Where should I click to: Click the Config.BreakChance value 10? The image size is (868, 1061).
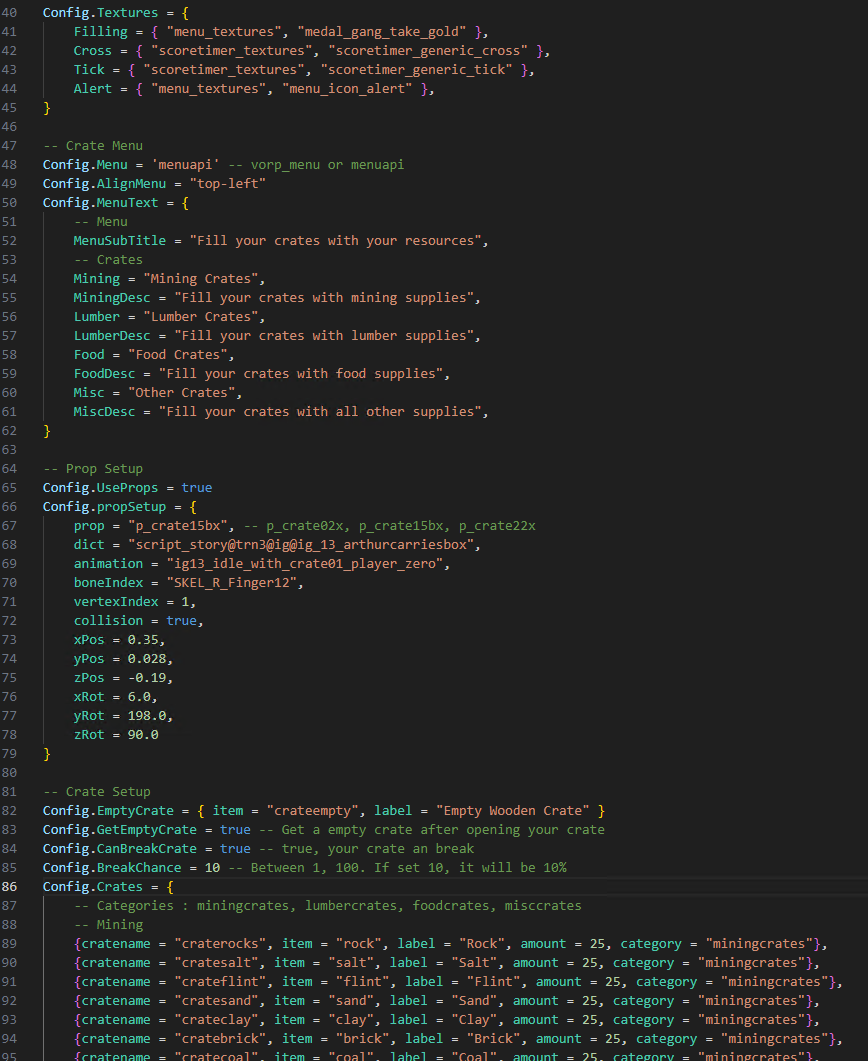click(212, 868)
